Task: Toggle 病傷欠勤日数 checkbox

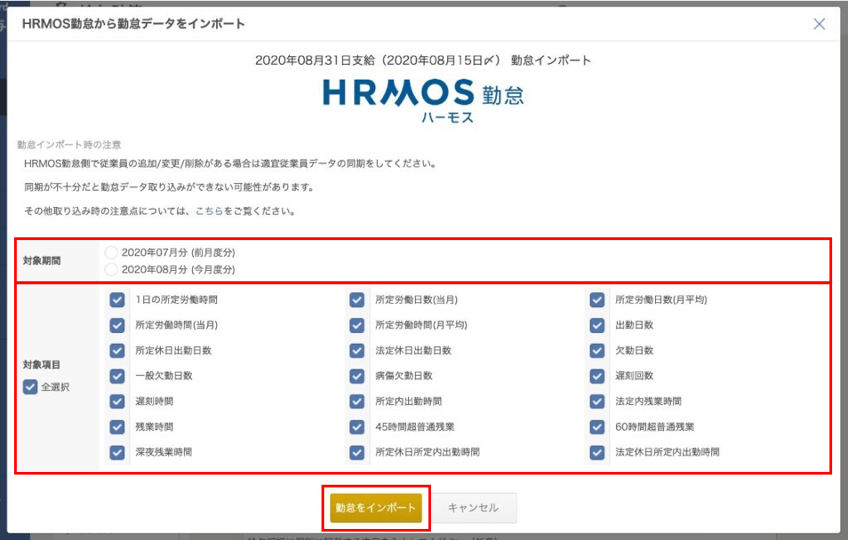Action: click(x=357, y=376)
